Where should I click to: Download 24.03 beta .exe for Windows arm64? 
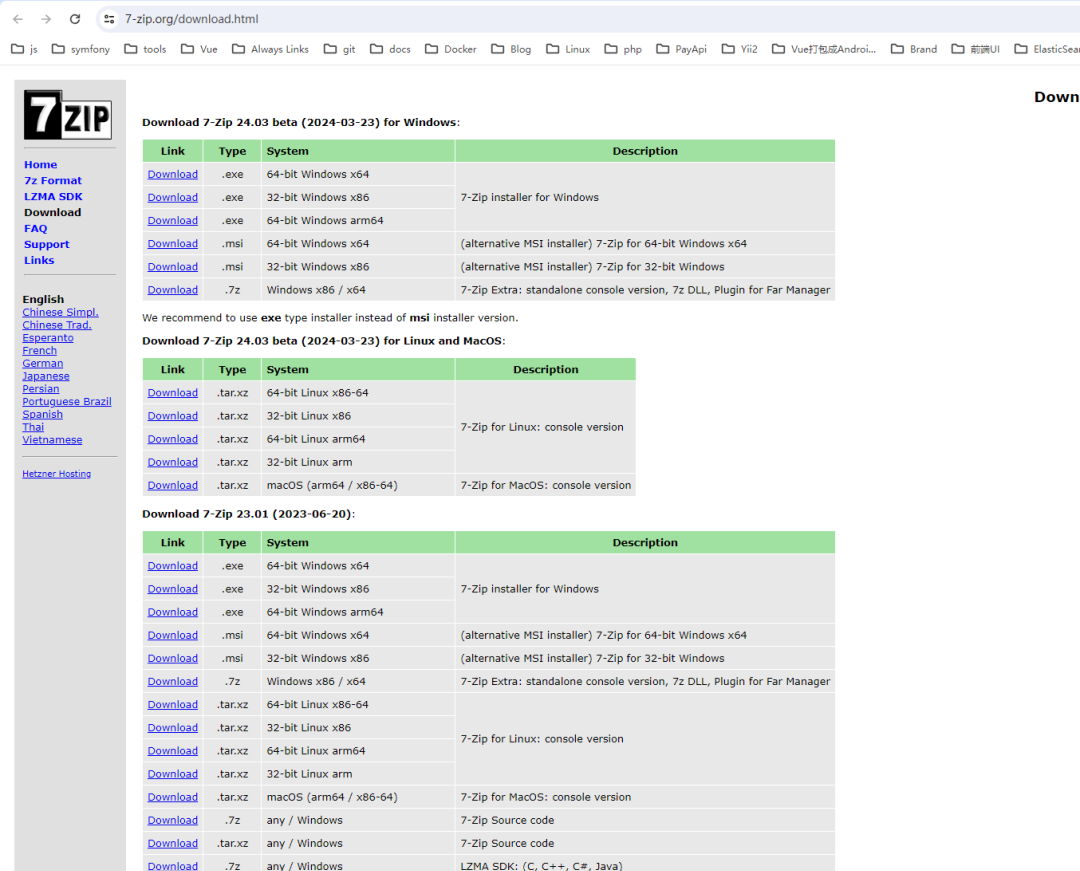tap(173, 220)
